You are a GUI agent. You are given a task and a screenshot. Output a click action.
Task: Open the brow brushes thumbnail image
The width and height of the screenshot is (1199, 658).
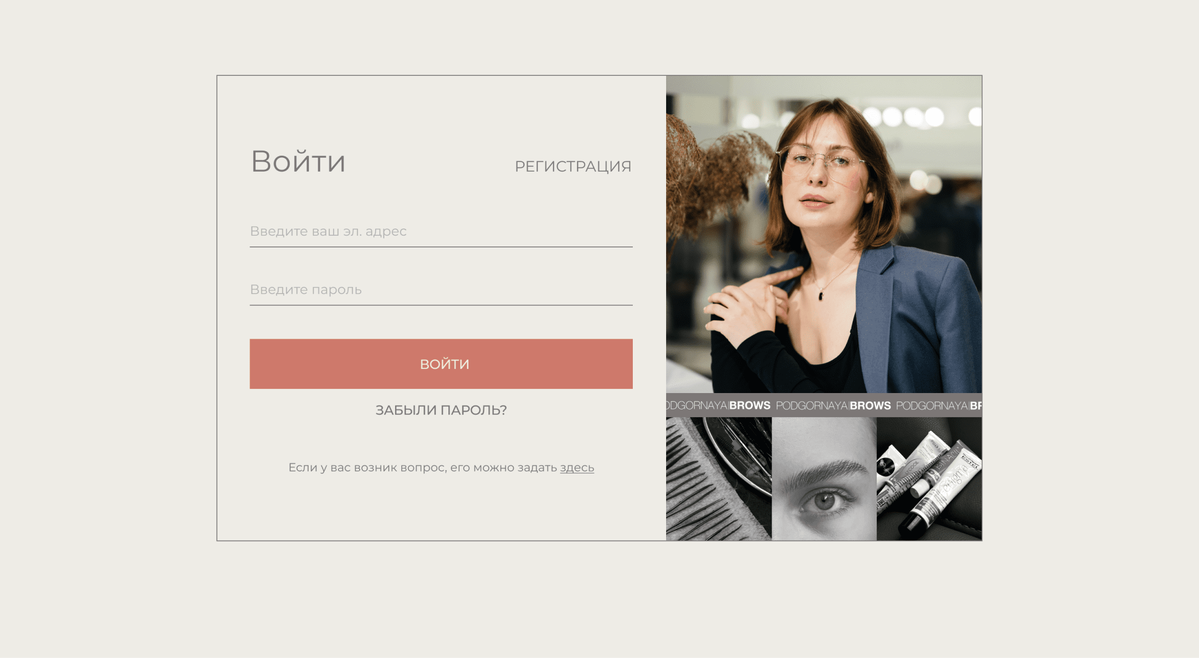tap(718, 479)
